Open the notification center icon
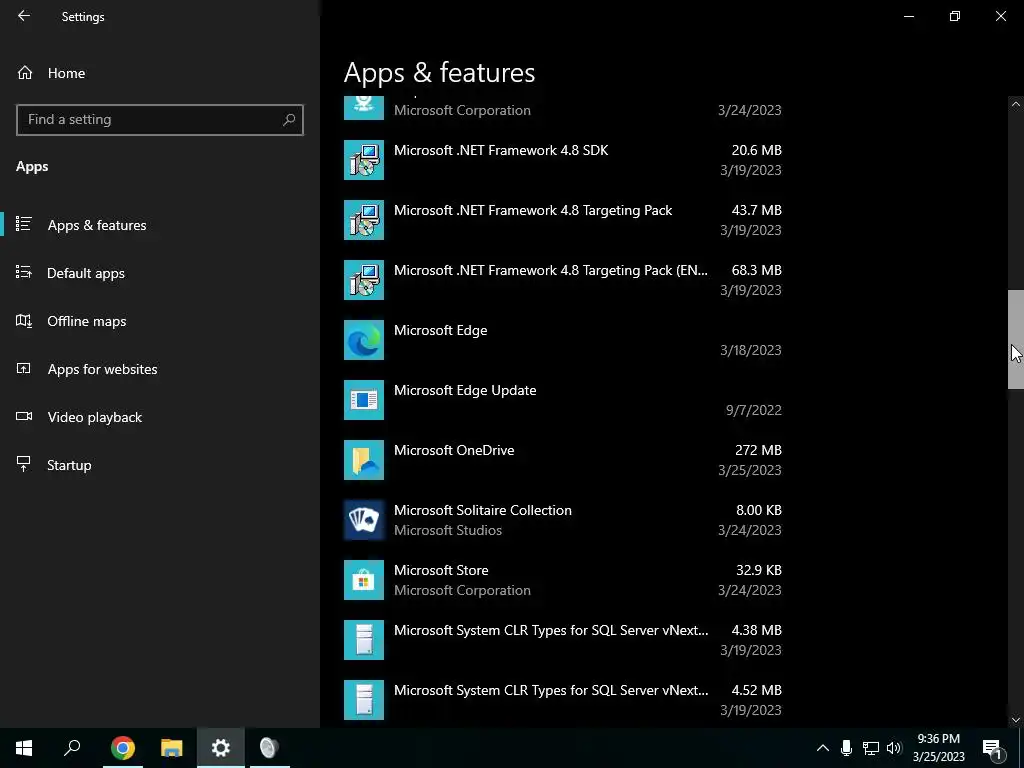This screenshot has height=768, width=1024. pos(992,748)
